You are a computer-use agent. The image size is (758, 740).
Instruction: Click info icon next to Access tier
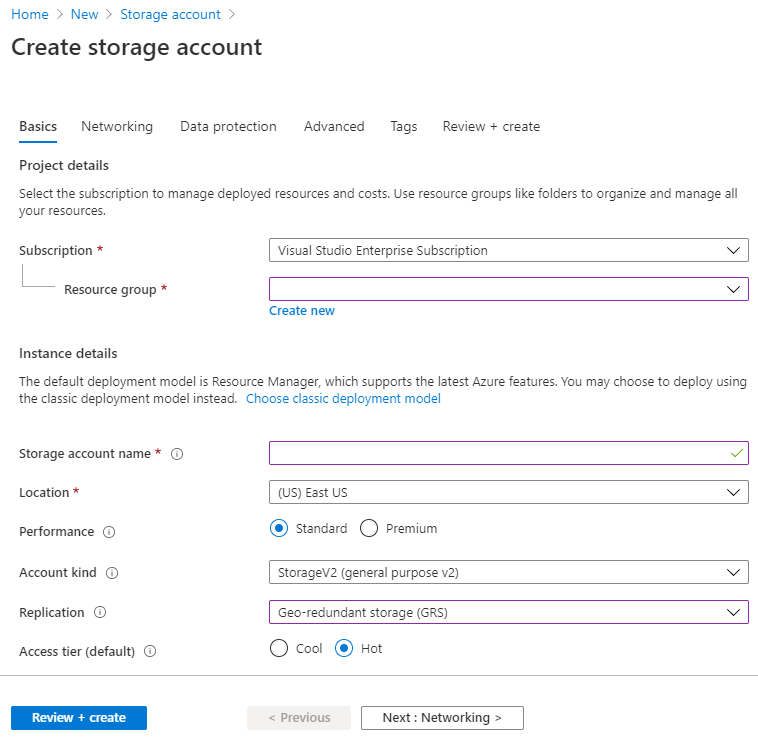pyautogui.click(x=150, y=651)
